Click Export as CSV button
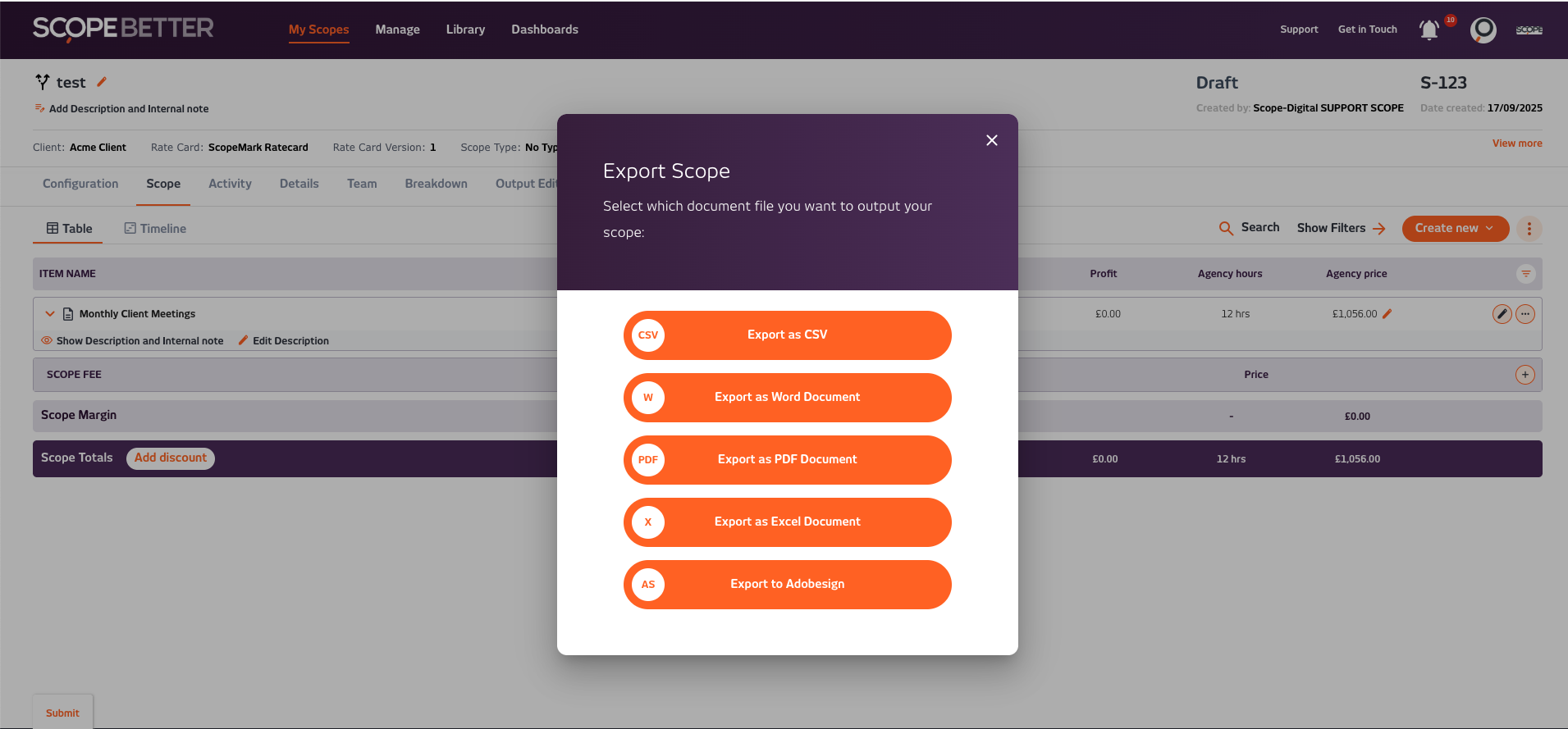 click(787, 335)
